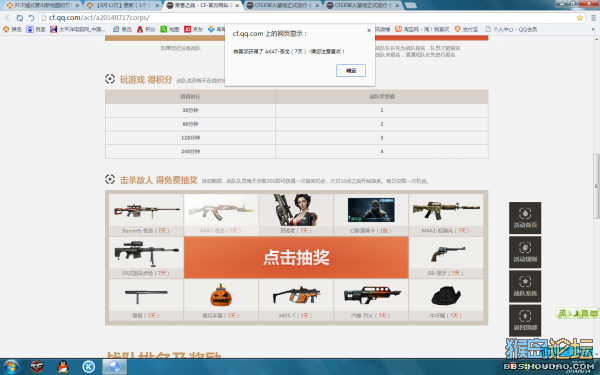Image resolution: width=600 pixels, height=375 pixels.
Task: Switch to the fourth tab CF印军火基地
Action: click(x=282, y=5)
